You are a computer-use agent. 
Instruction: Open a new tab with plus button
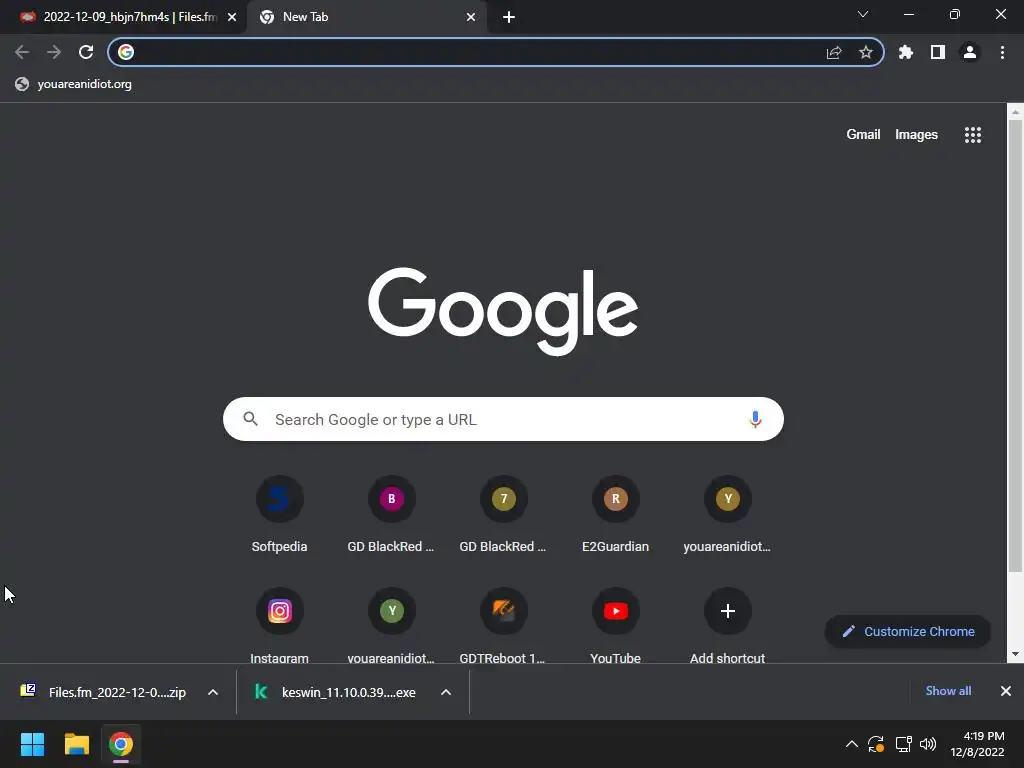[x=509, y=18]
